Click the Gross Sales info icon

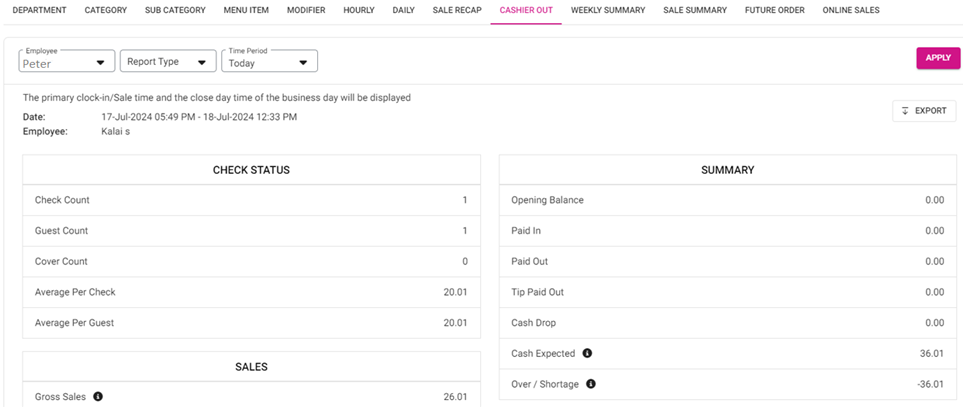pos(98,397)
